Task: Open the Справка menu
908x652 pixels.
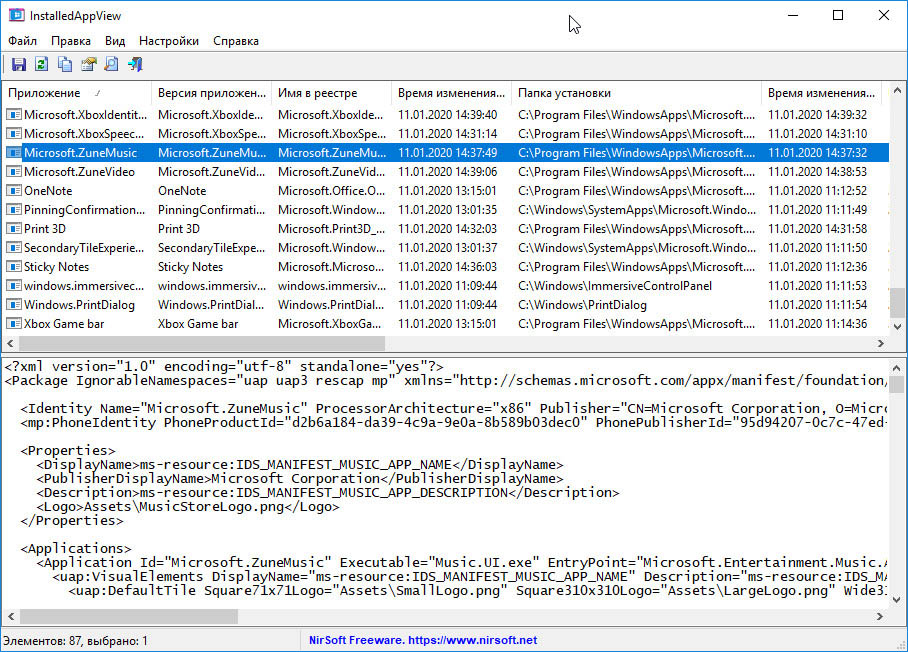Action: coord(236,41)
